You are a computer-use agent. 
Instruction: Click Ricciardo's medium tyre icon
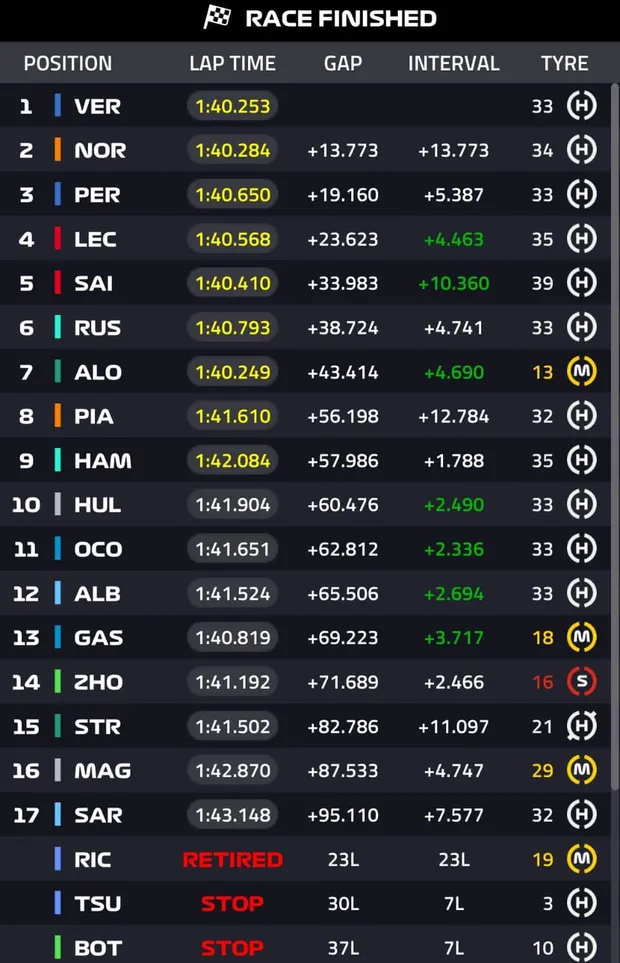[581, 859]
